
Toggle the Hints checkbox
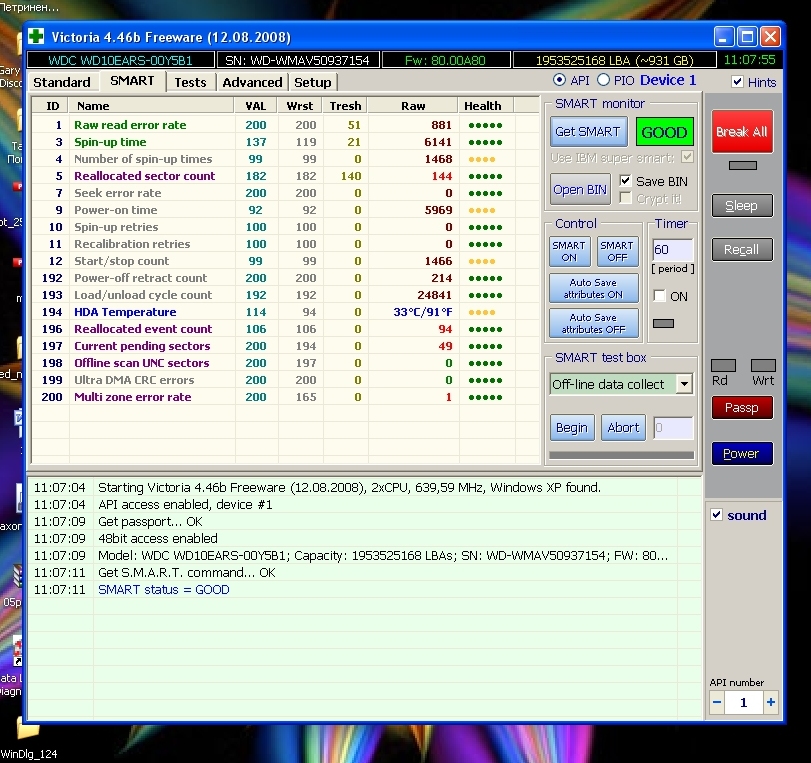(x=738, y=82)
